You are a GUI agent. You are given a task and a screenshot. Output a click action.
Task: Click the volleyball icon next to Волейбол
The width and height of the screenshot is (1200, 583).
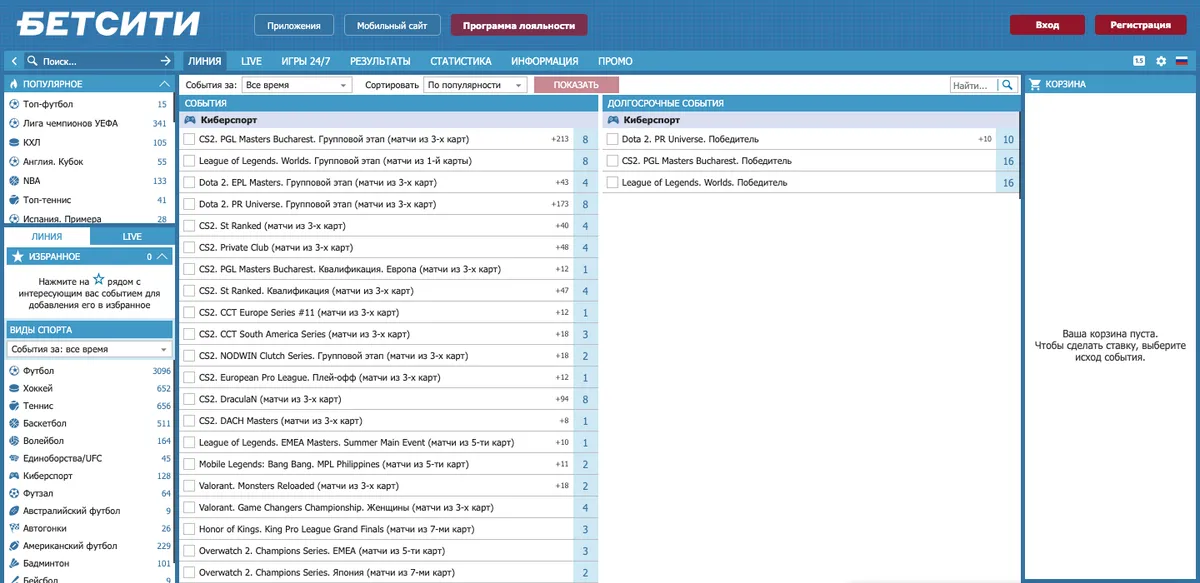click(14, 441)
